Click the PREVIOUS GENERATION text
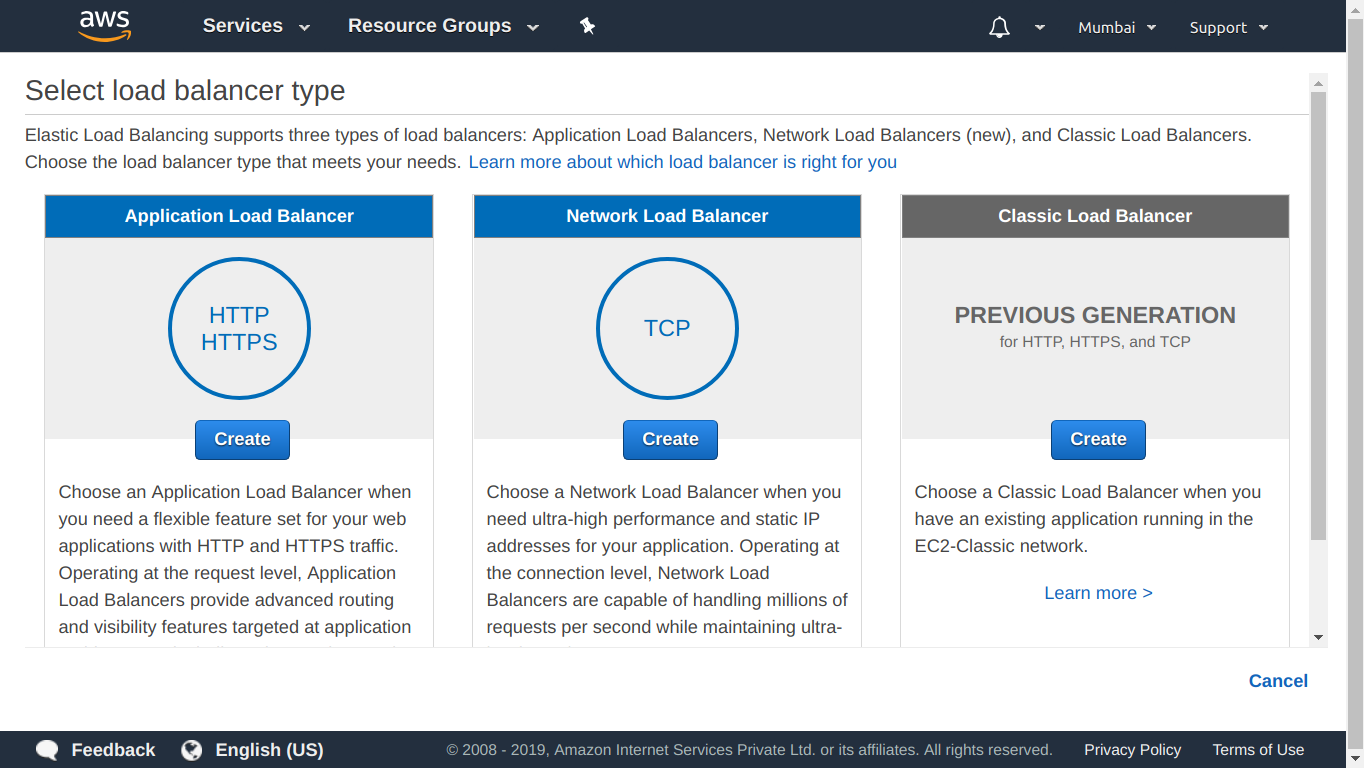 [x=1095, y=315]
